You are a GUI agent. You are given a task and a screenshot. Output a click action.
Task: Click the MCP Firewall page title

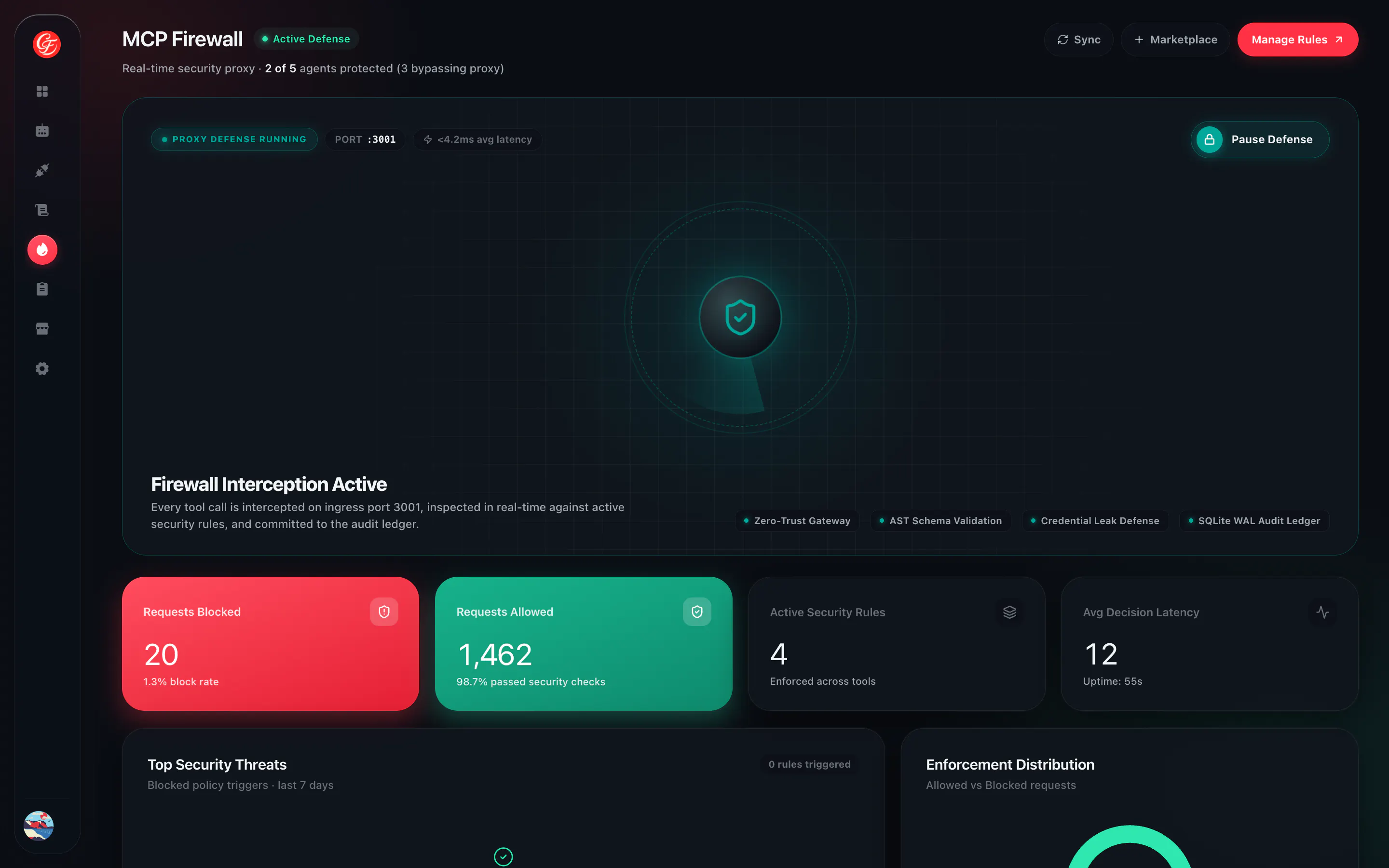tap(182, 39)
